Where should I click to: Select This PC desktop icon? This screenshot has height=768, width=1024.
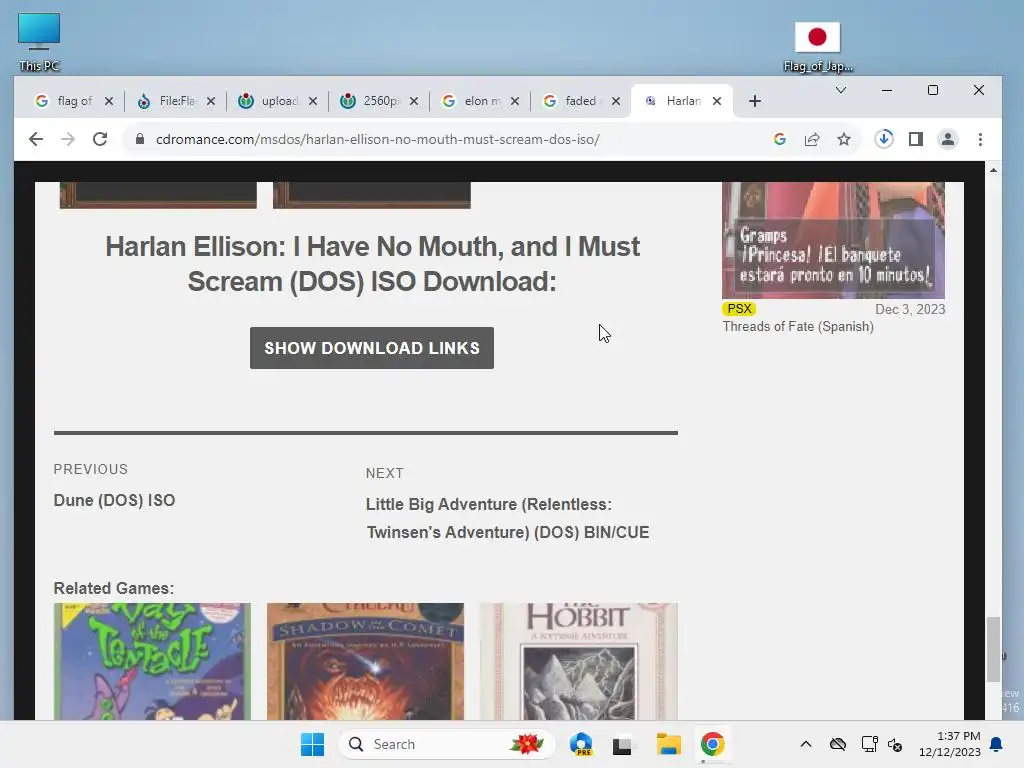[x=39, y=42]
